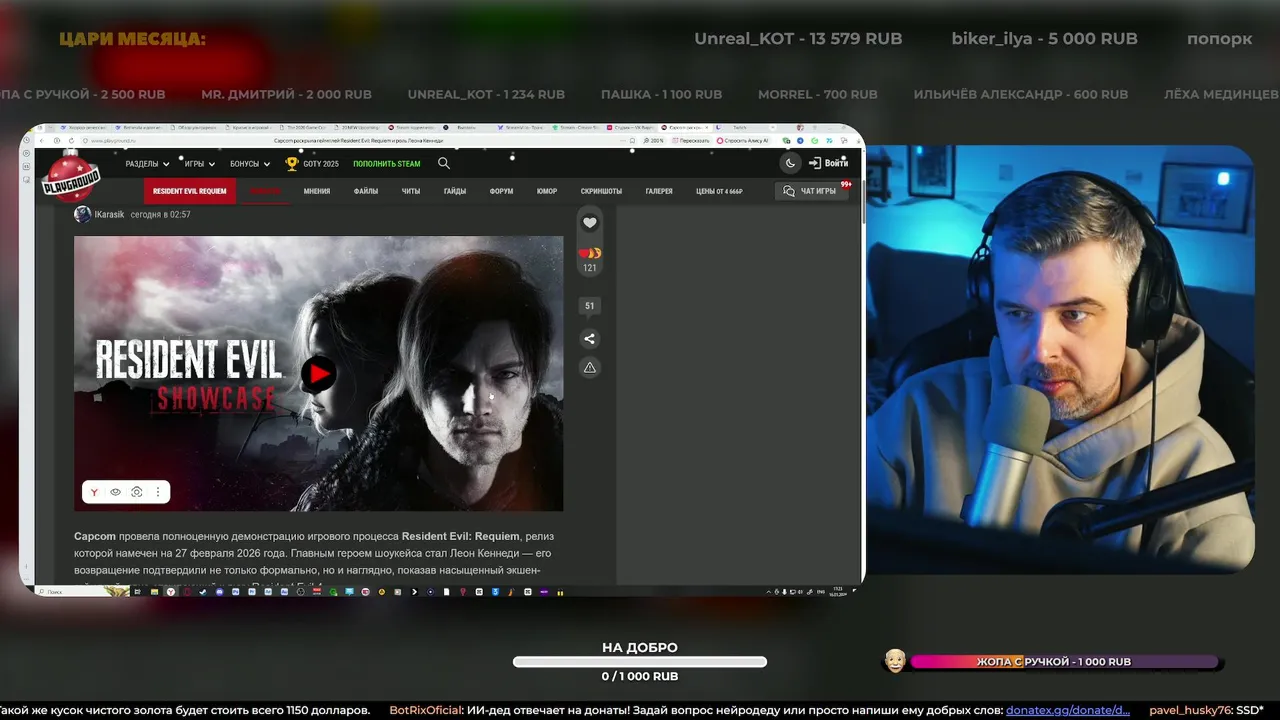This screenshot has width=1280, height=720.
Task: Click MR. ДМИТРИЙ - 2 000 RUB ticker entry
Action: point(286,94)
